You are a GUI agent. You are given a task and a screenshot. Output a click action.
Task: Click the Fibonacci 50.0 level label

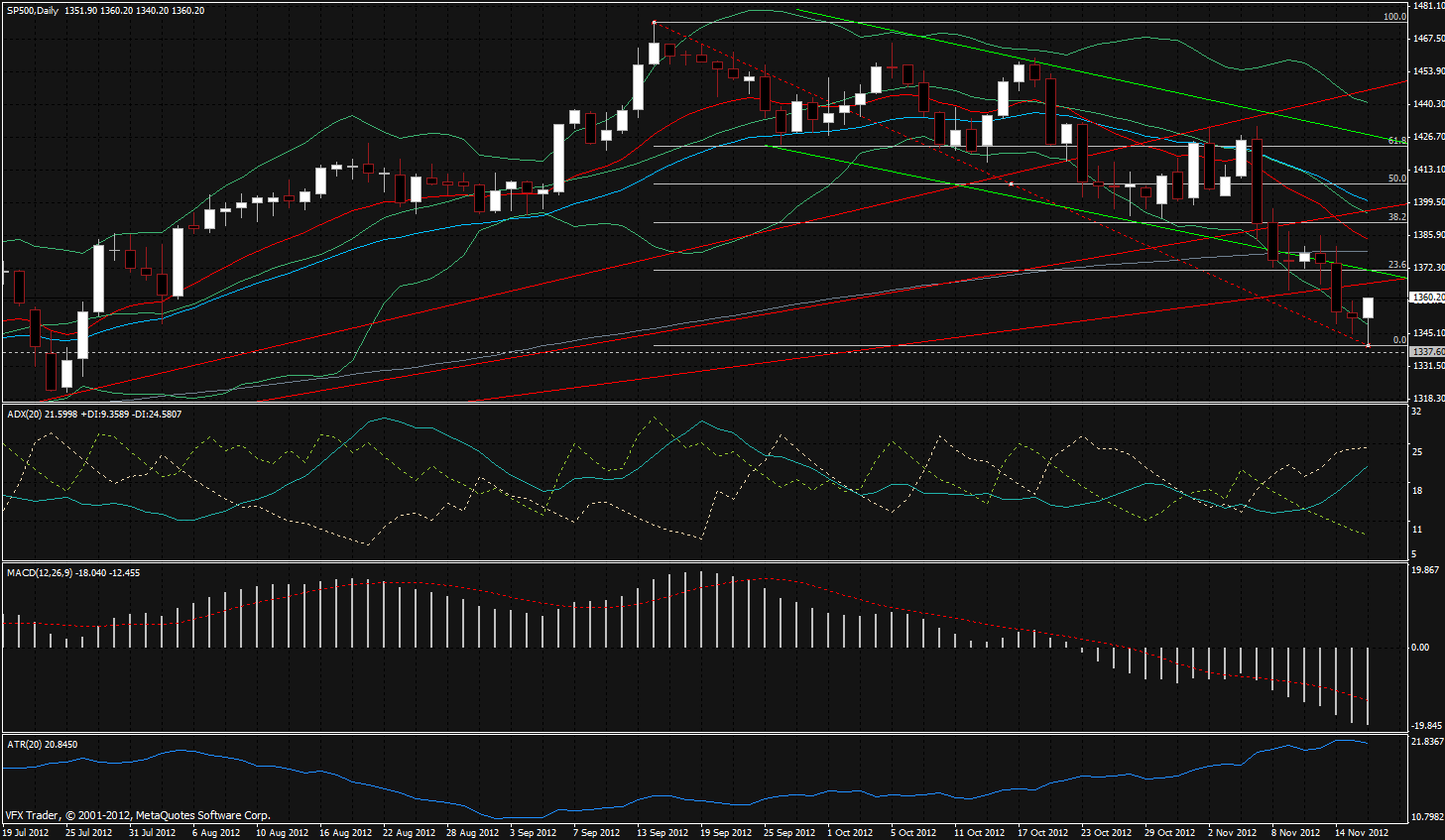pos(1396,179)
